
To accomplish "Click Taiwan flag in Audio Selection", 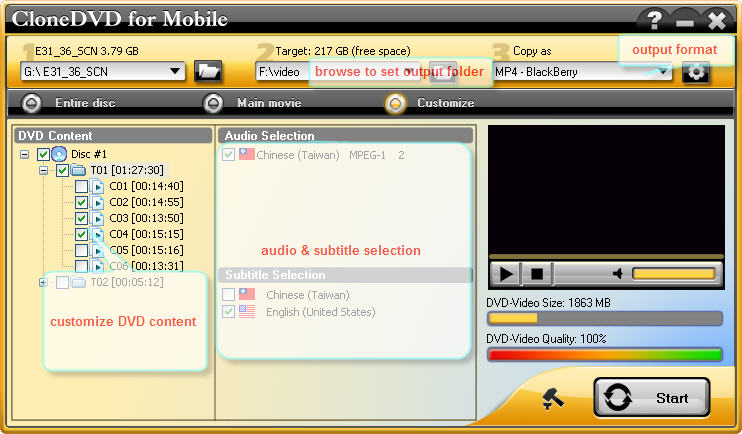I will click(247, 154).
